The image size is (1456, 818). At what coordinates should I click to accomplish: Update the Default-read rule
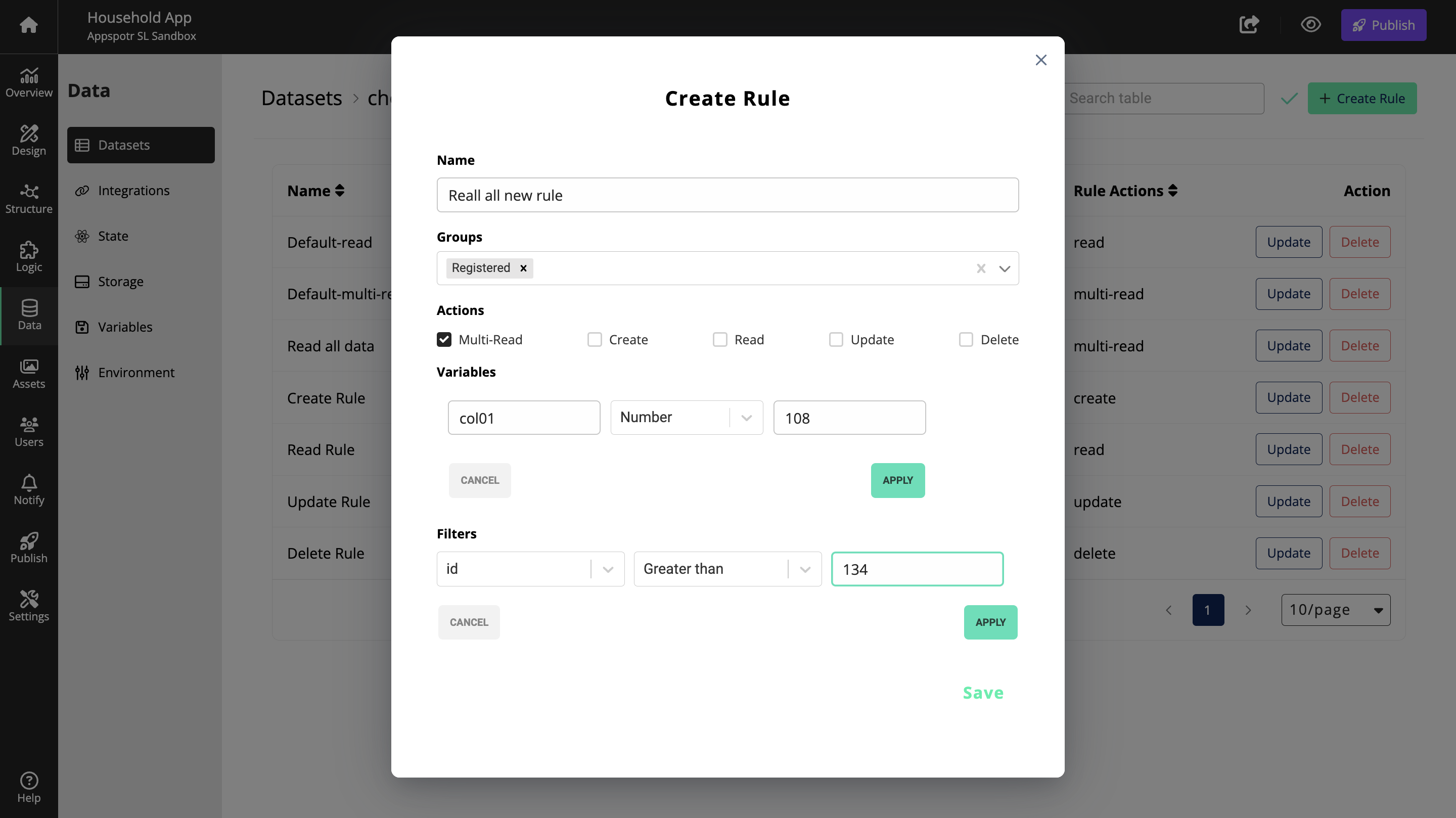1289,243
